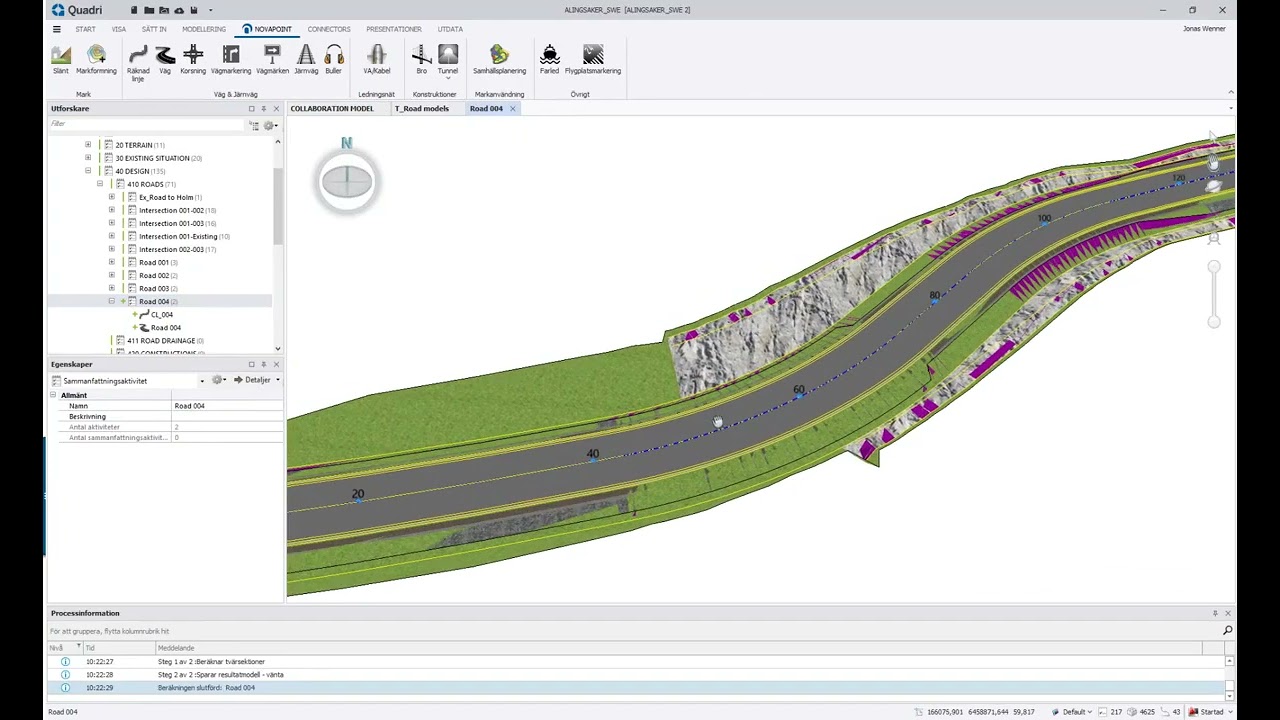1280x720 pixels.
Task: Open the UTDATA ribbon tab
Action: [450, 29]
